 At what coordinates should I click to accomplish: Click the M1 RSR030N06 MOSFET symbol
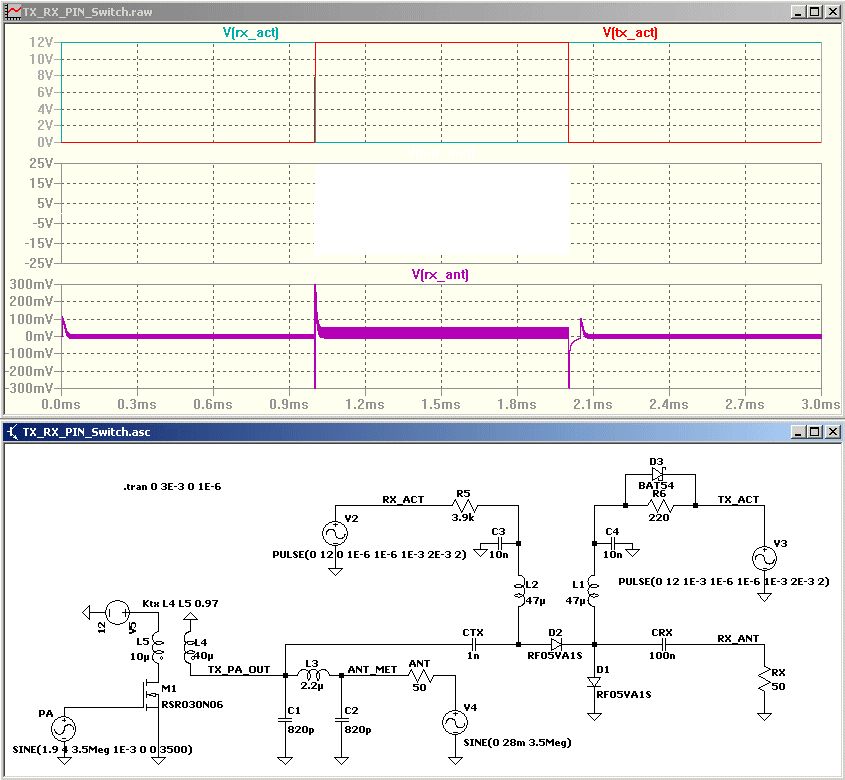pyautogui.click(x=151, y=692)
